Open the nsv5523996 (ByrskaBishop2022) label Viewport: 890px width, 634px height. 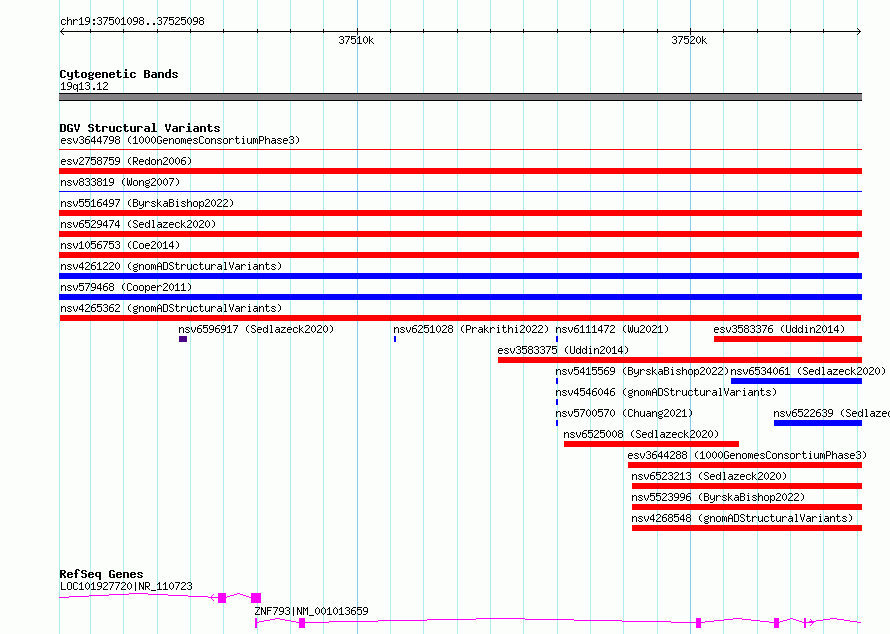pyautogui.click(x=719, y=497)
